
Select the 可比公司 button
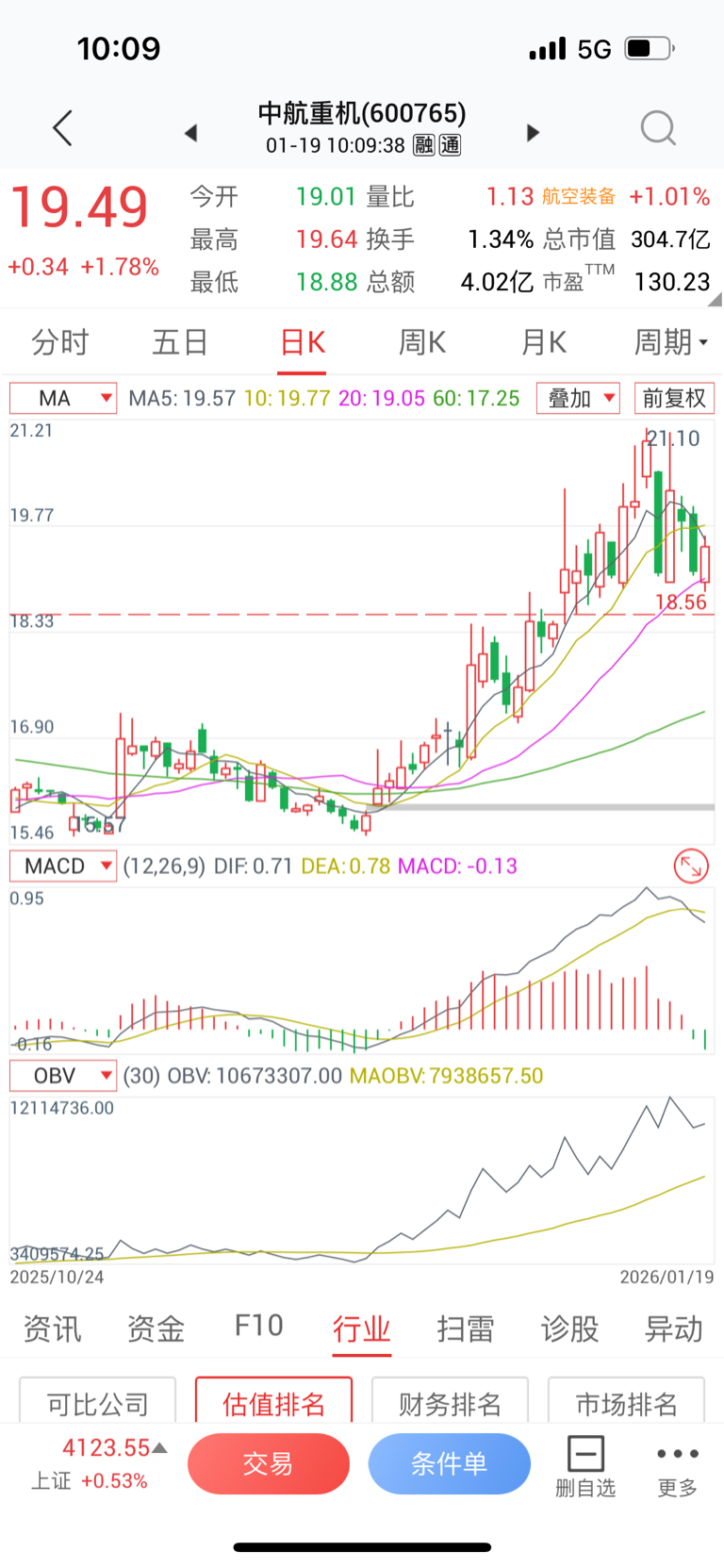tap(98, 1401)
